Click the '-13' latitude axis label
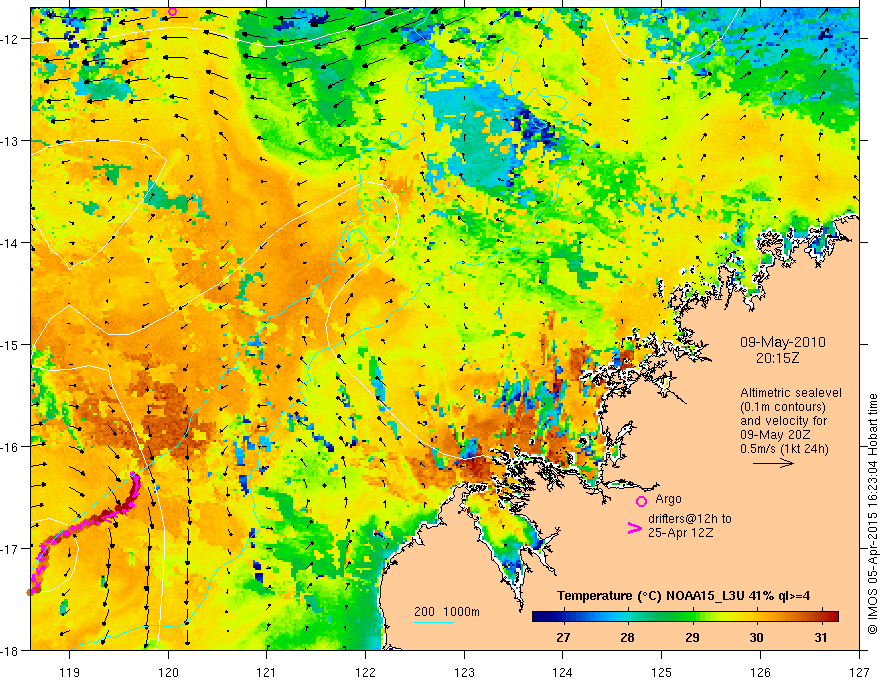 [x=11, y=141]
